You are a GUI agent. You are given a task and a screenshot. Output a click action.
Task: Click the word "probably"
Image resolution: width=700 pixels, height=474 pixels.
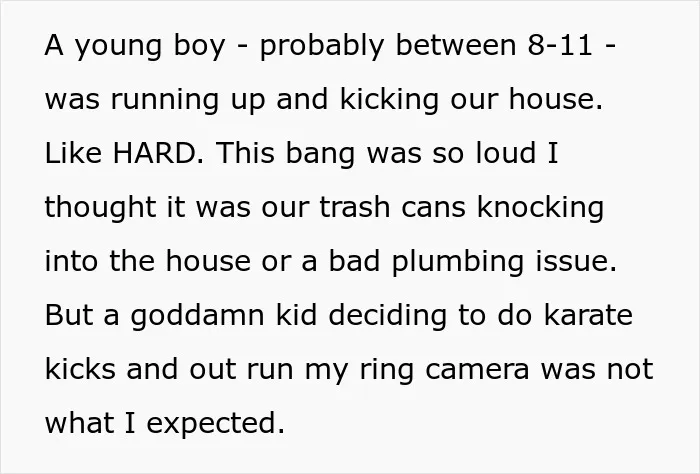click(x=321, y=46)
